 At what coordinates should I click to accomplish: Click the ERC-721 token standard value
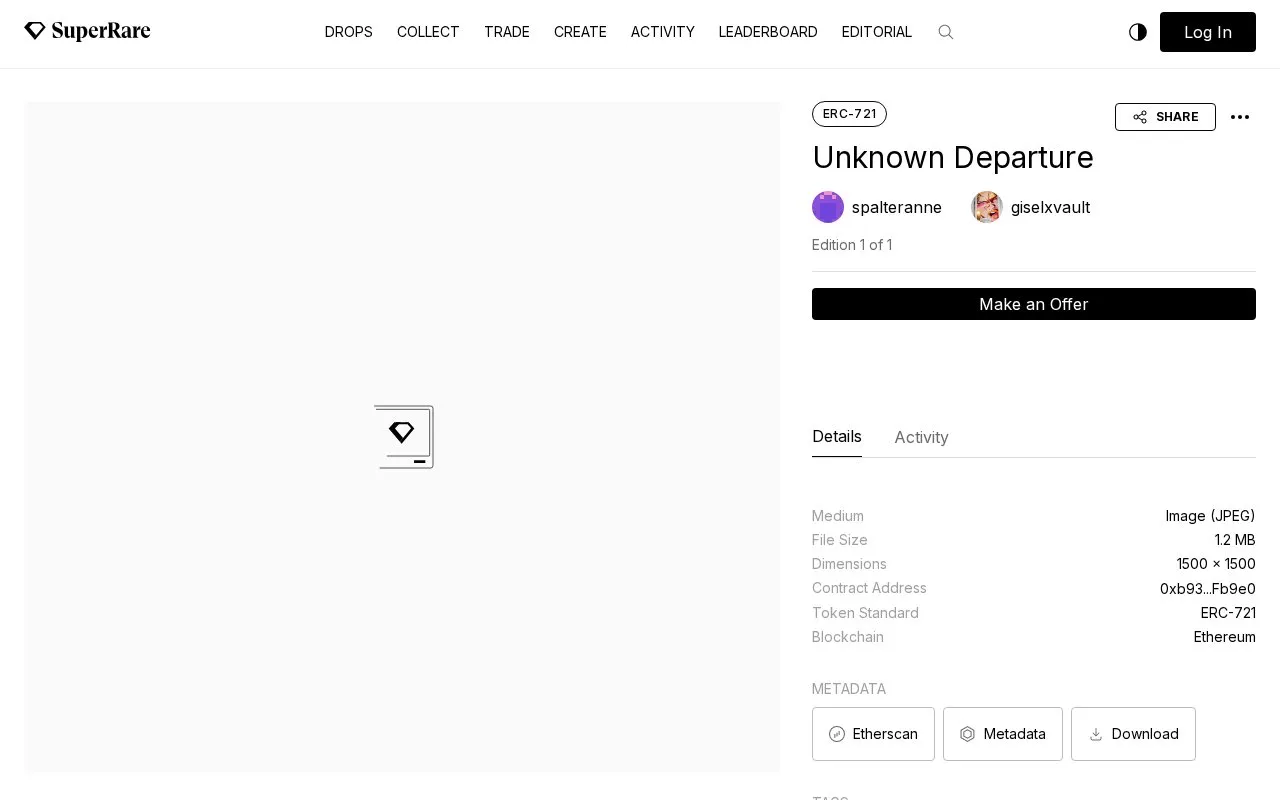point(1228,613)
